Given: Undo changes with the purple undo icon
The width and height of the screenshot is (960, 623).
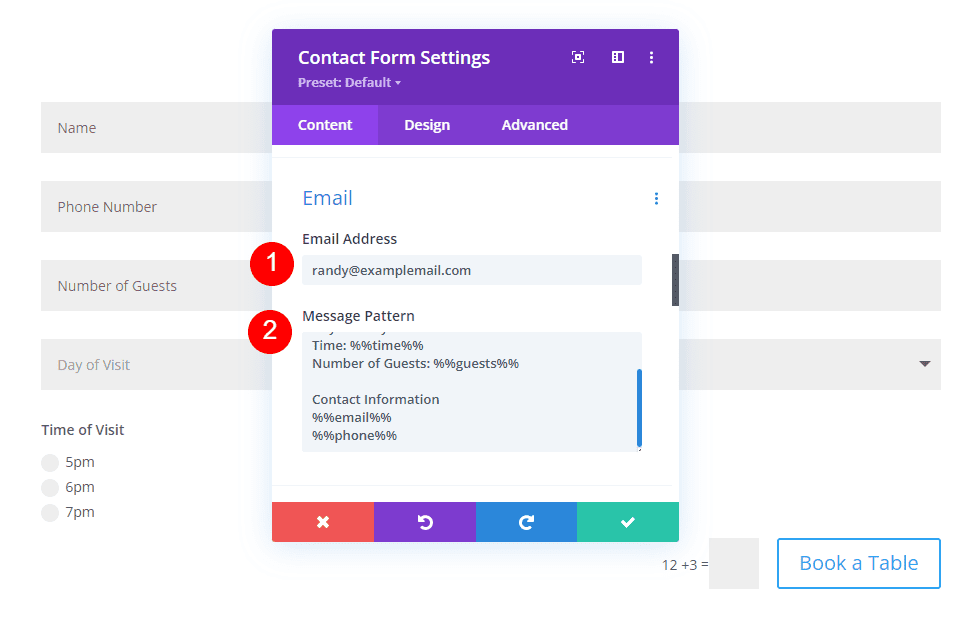Looking at the screenshot, I should click(x=424, y=521).
